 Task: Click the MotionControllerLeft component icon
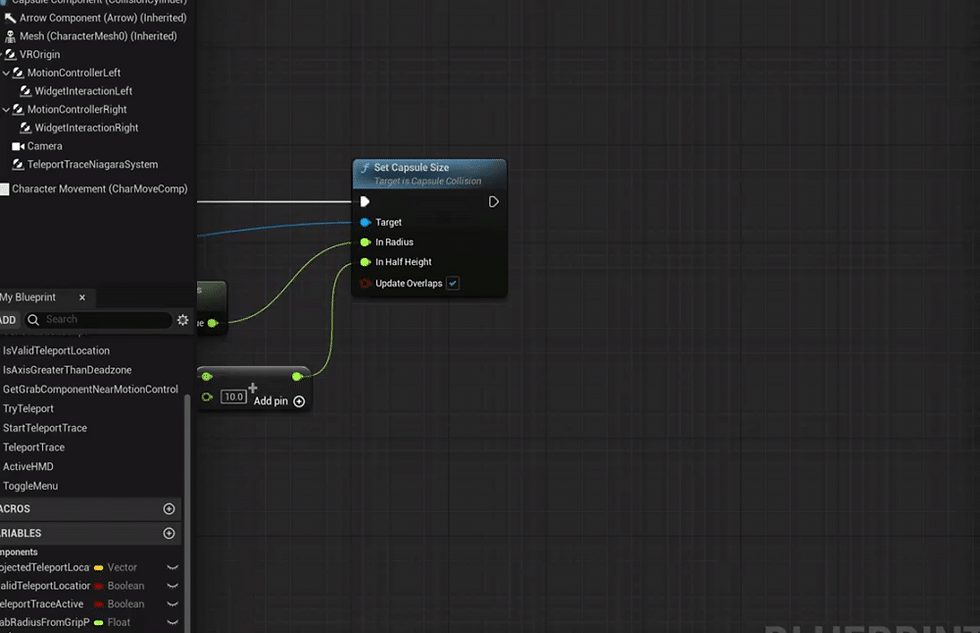point(18,72)
